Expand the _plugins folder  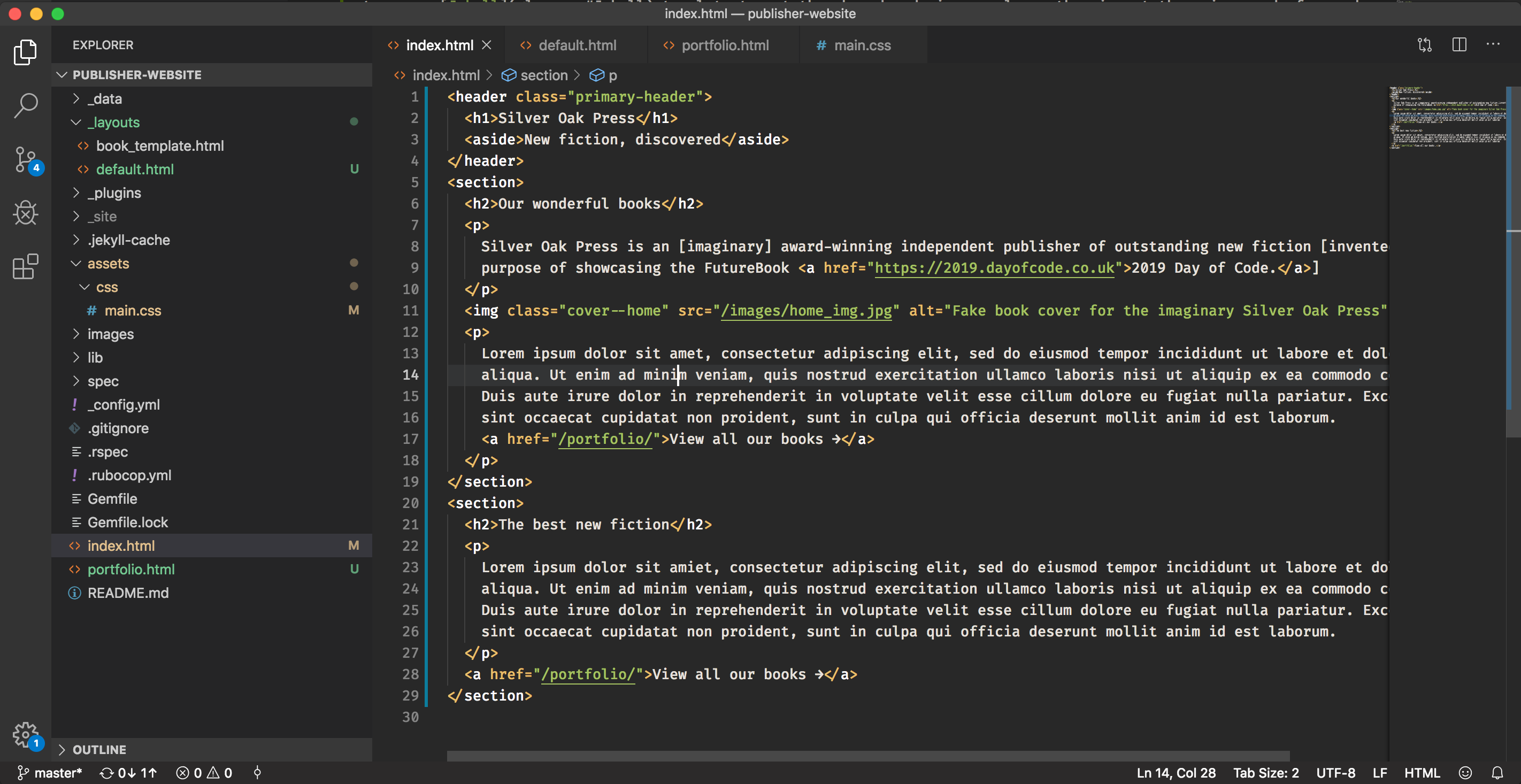[x=212, y=193]
